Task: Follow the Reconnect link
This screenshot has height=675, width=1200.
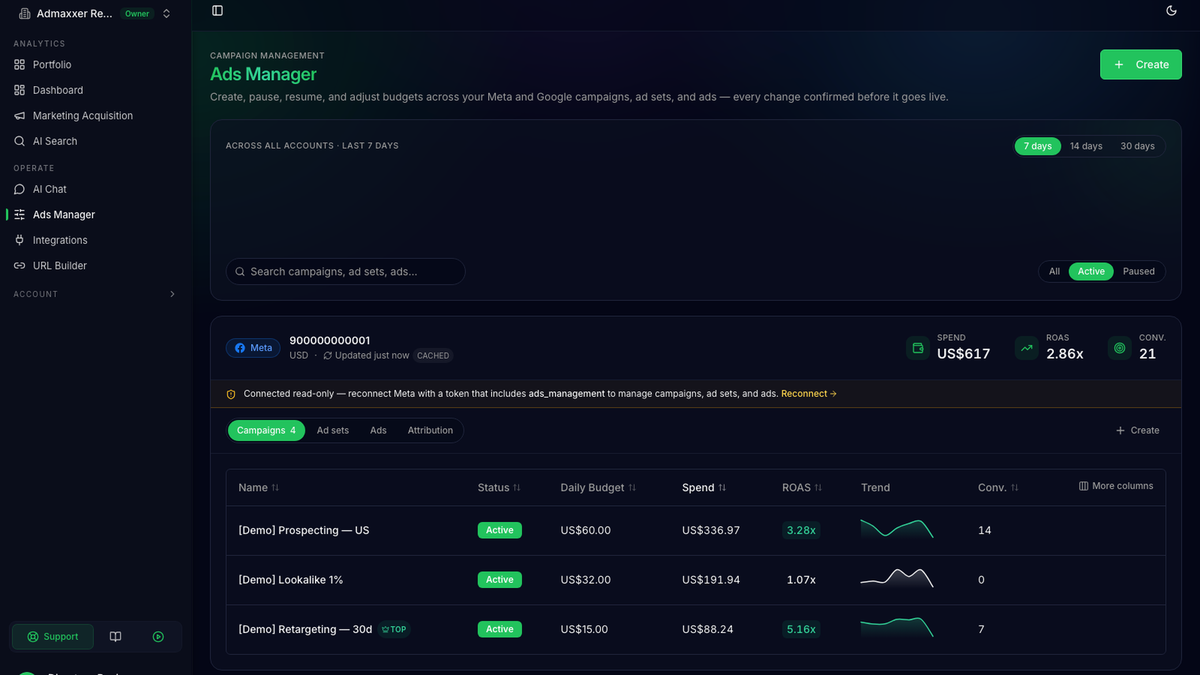Action: [x=809, y=394]
